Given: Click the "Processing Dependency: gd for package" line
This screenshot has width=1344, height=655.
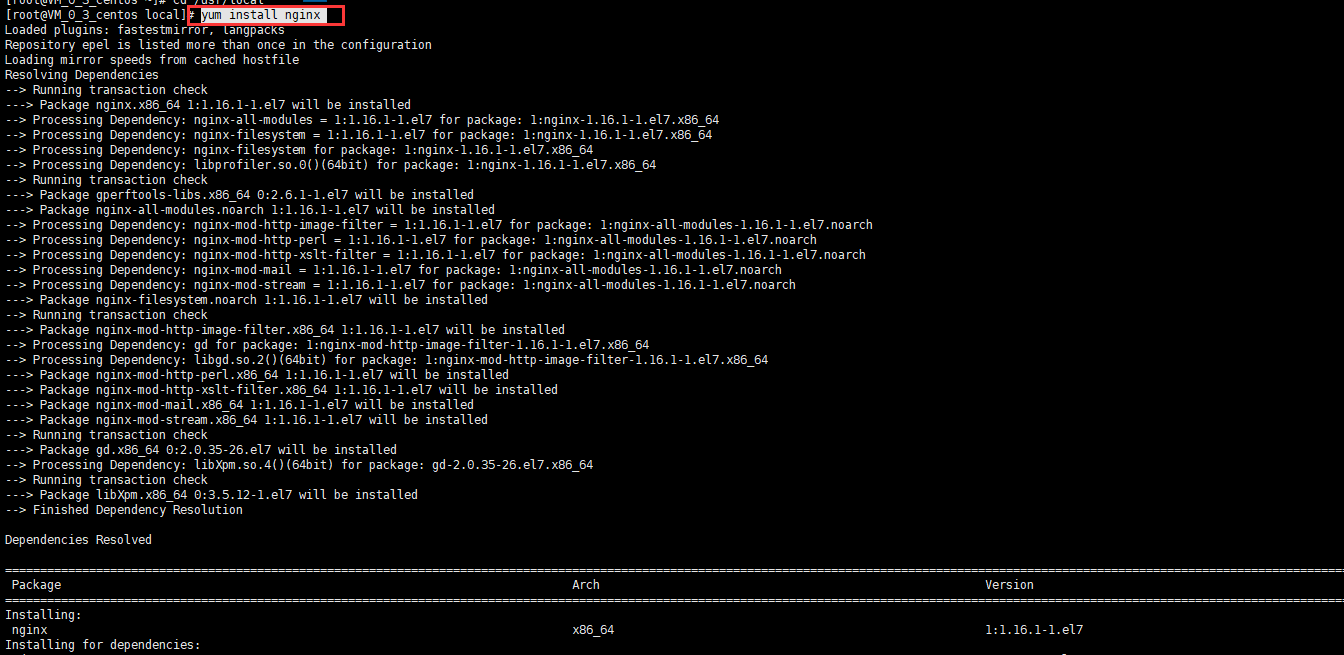Looking at the screenshot, I should click(327, 345).
